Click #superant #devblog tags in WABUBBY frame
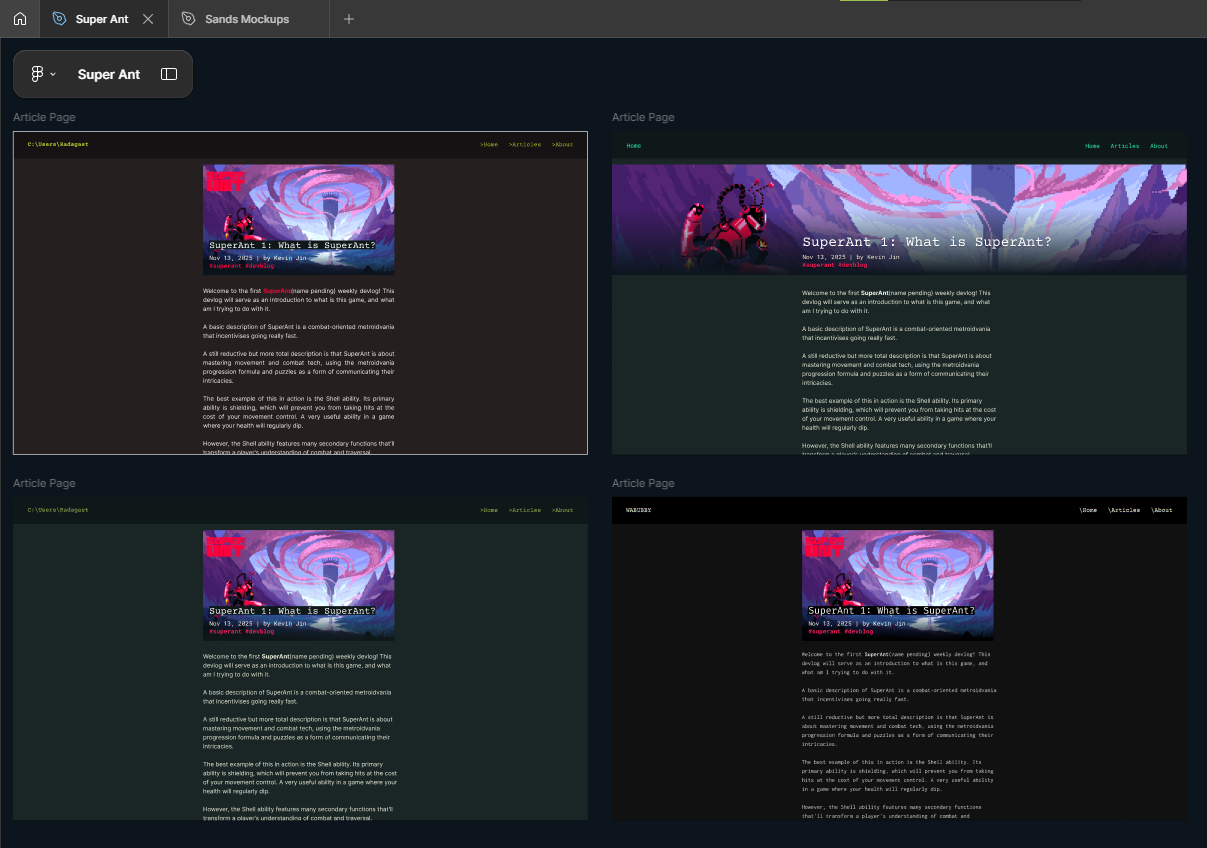The width and height of the screenshot is (1207, 848). pyautogui.click(x=840, y=632)
